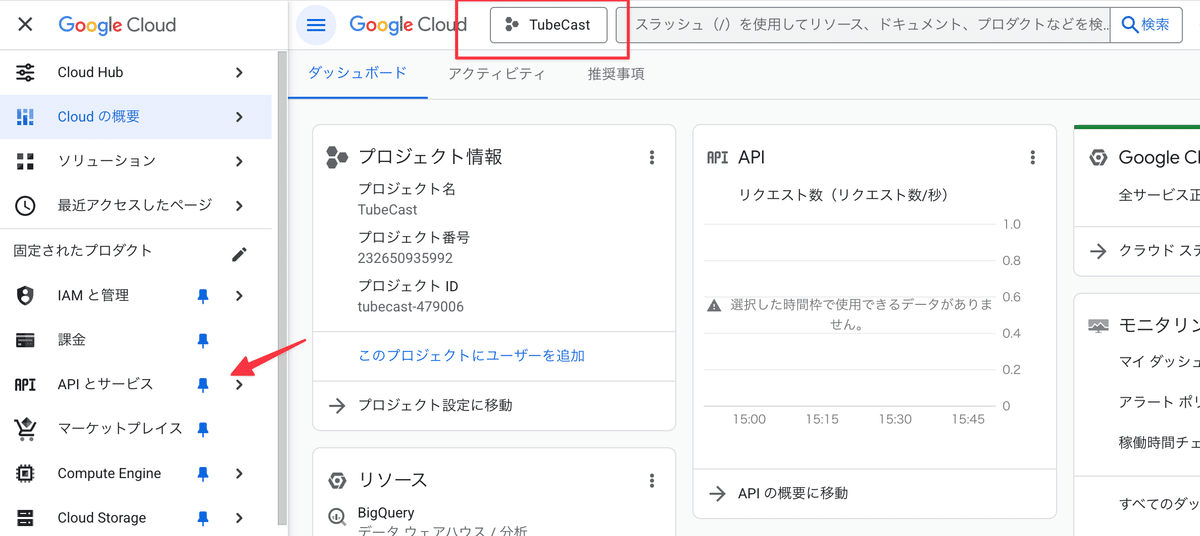Expand the Compute Engine submenu chevron

[x=239, y=473]
